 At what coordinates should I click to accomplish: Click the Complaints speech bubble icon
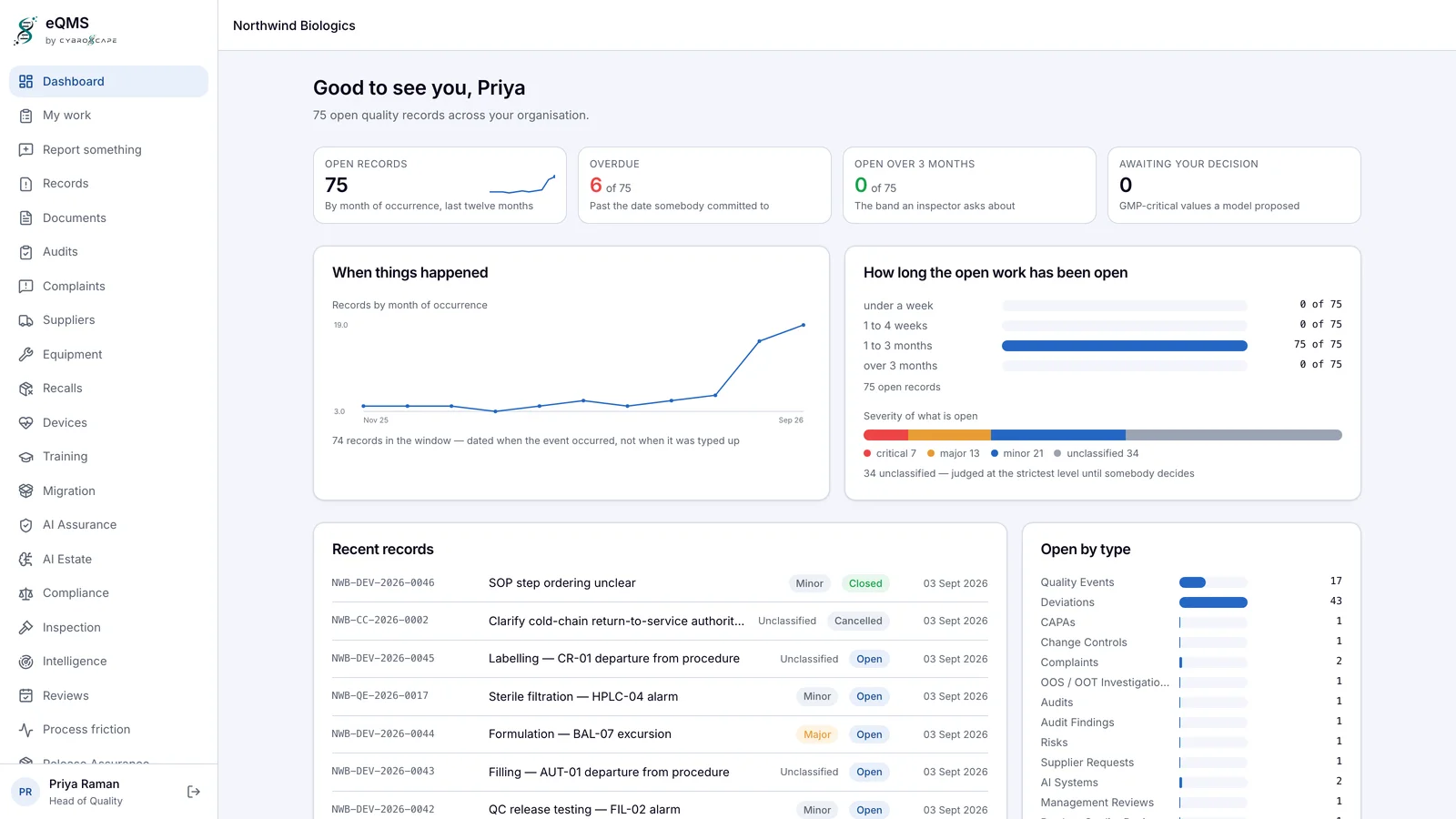coord(25,287)
